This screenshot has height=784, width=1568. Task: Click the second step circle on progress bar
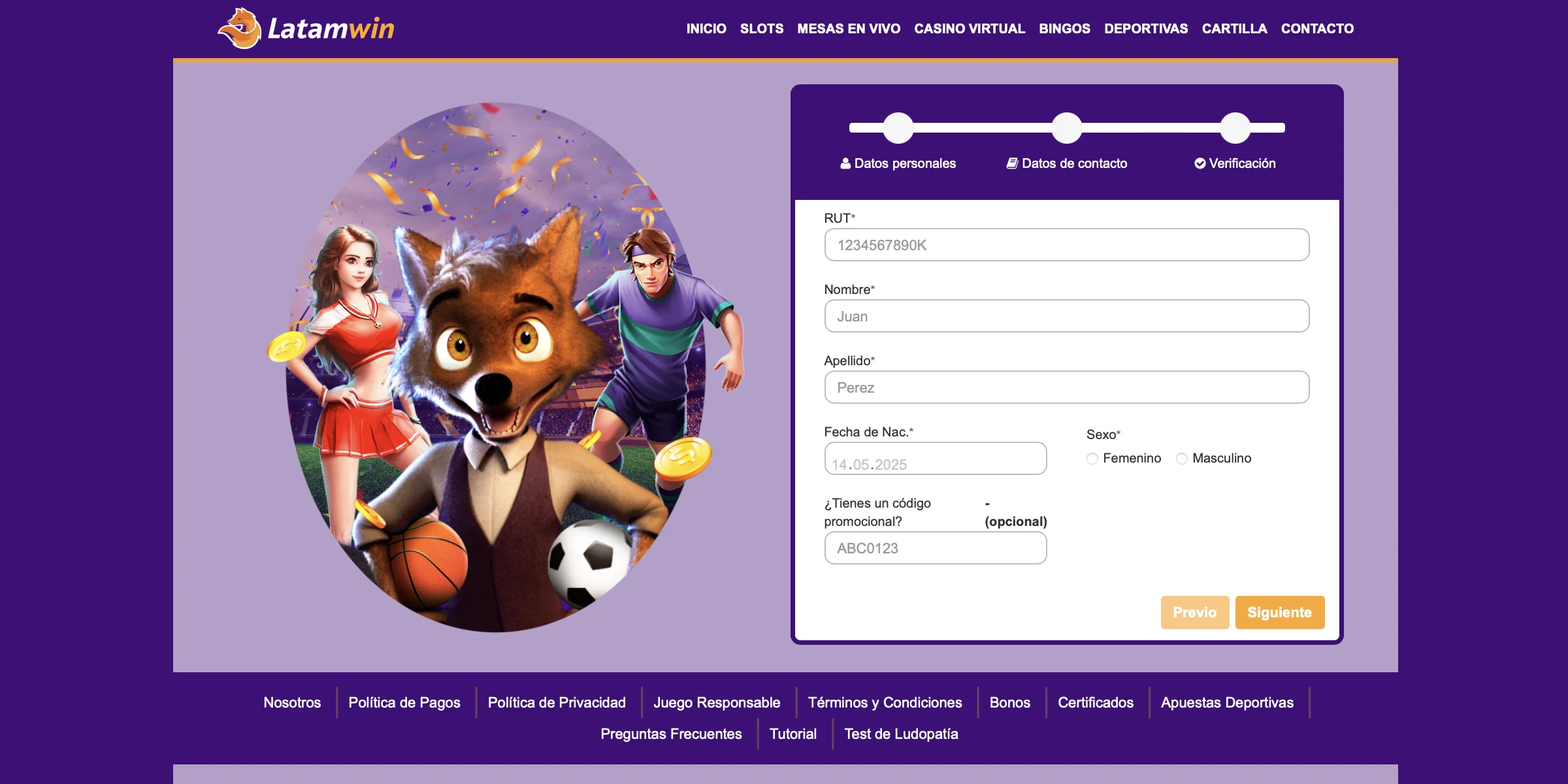pos(1067,128)
